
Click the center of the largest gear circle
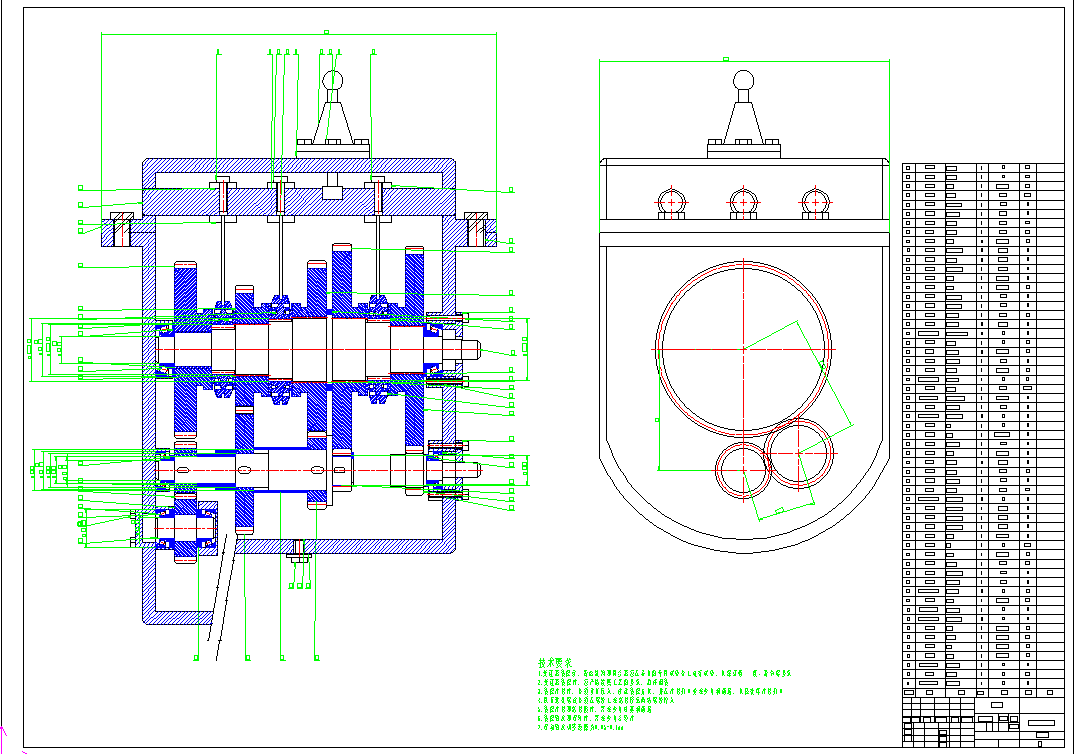point(743,347)
